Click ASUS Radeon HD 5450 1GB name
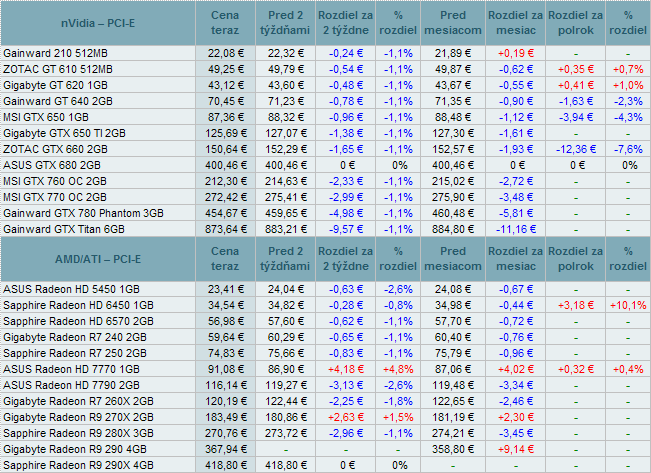This screenshot has height=473, width=651. coord(71,289)
